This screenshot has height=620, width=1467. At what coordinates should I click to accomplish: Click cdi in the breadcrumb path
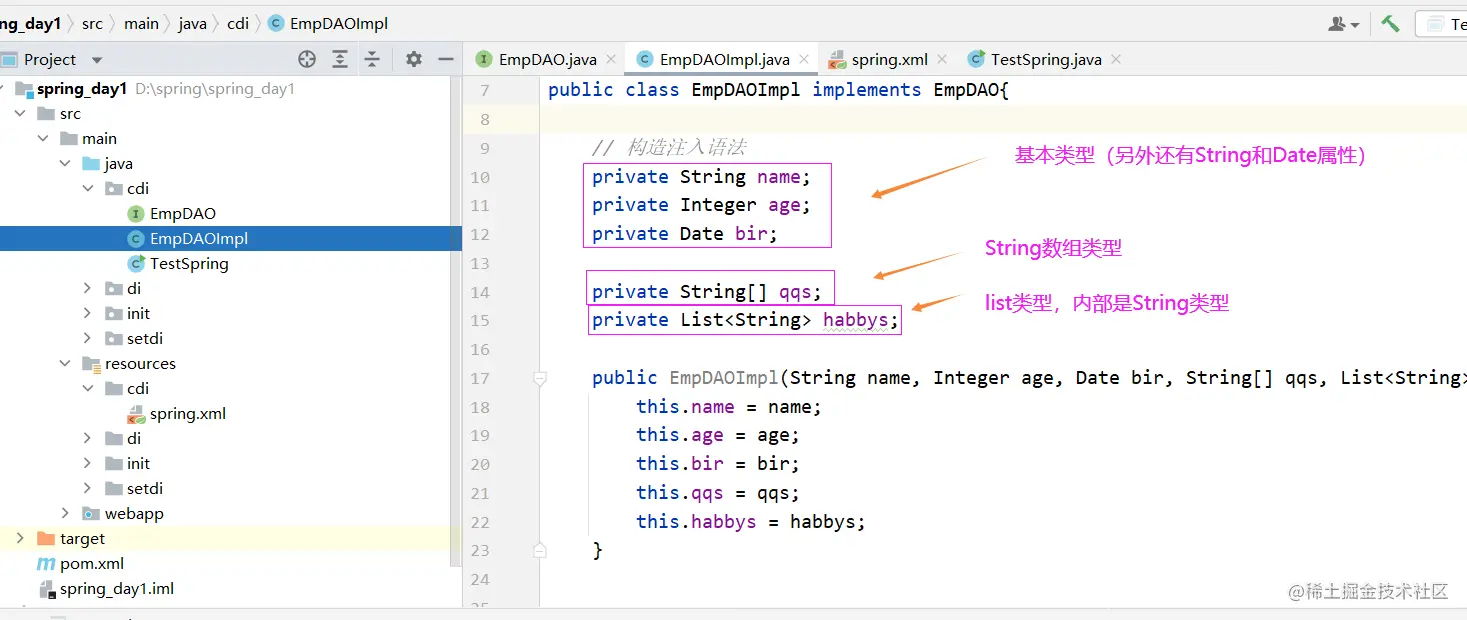click(238, 23)
